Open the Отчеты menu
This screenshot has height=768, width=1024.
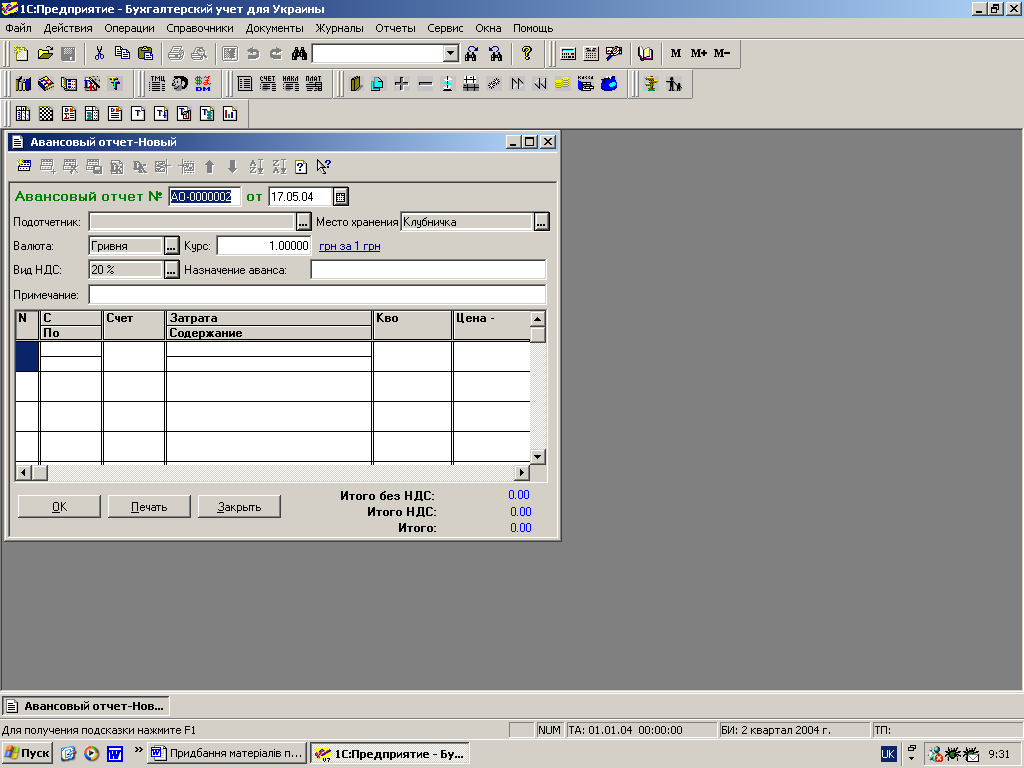pos(395,28)
